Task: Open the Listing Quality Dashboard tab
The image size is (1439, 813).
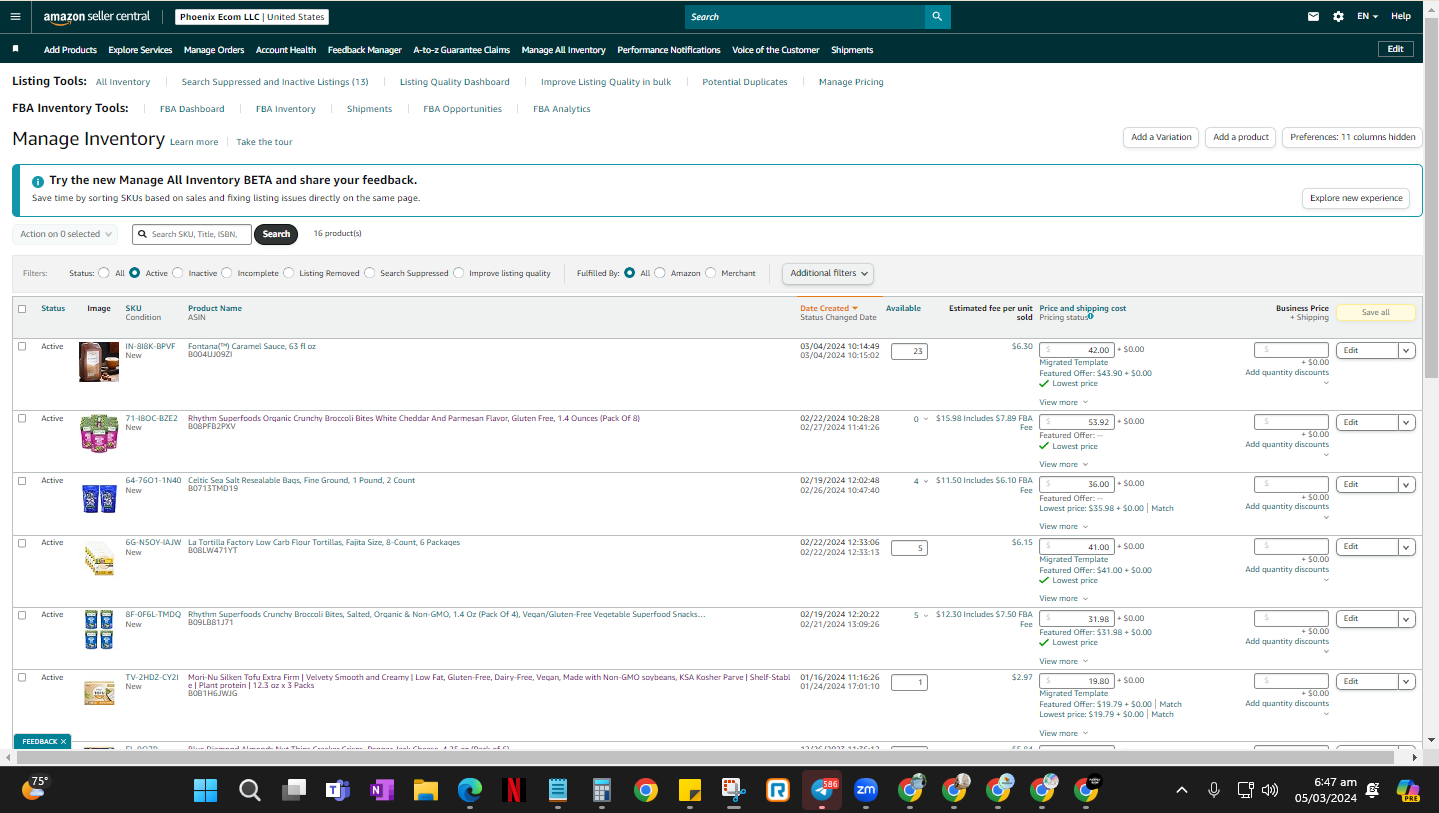Action: tap(455, 82)
